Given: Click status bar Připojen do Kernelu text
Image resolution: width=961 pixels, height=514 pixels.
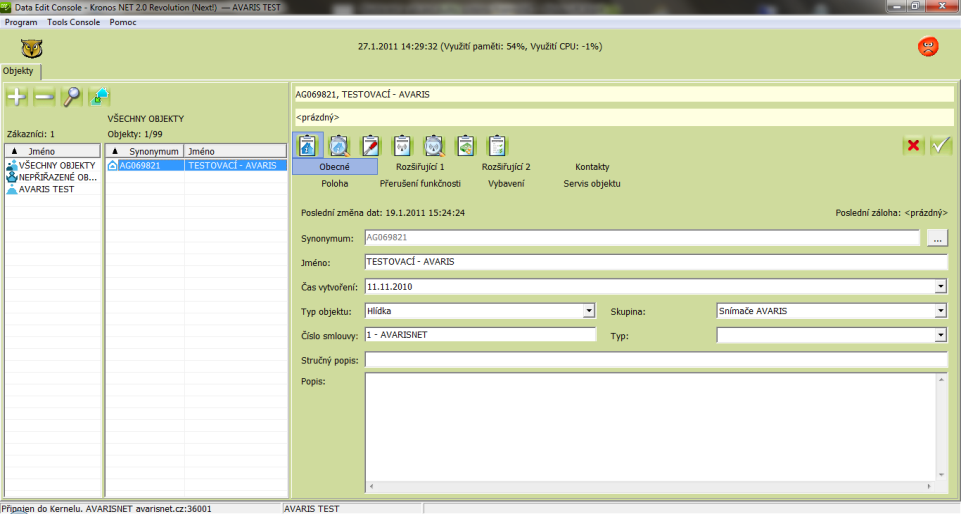Looking at the screenshot, I should pyautogui.click(x=106, y=508).
